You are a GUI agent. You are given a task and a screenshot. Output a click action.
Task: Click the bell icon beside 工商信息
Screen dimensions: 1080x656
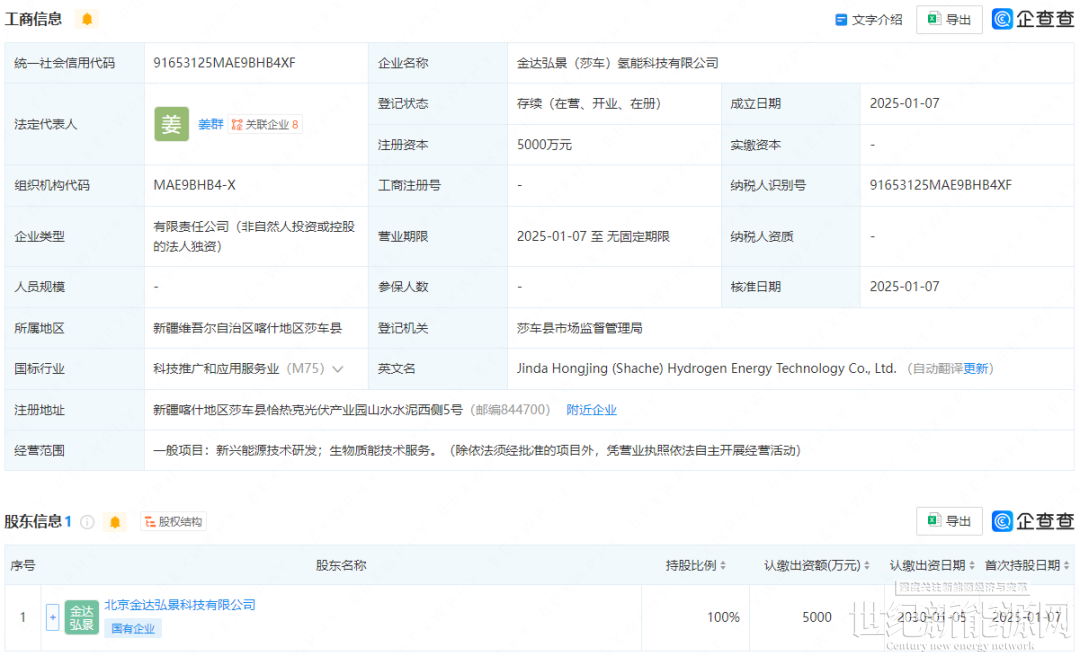(87, 19)
